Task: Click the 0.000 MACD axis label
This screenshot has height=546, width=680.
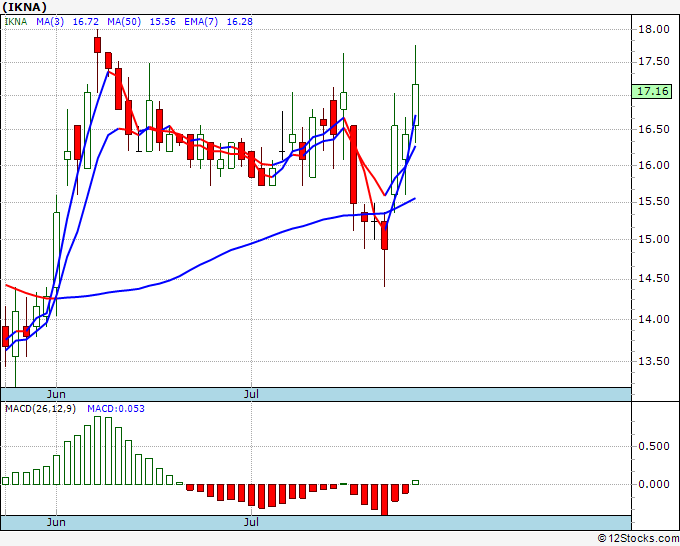Action: [x=654, y=484]
